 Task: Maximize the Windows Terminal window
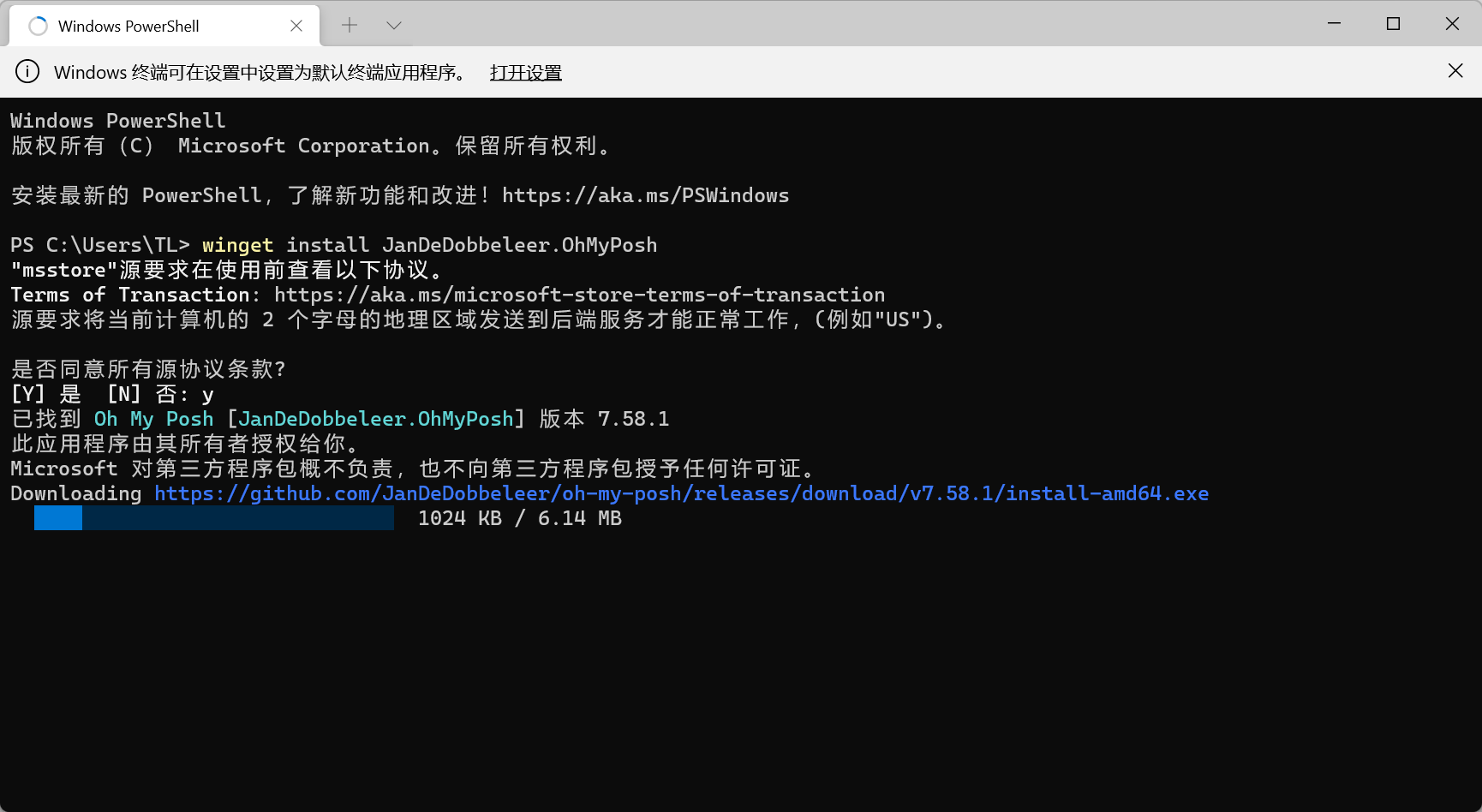click(x=1392, y=24)
